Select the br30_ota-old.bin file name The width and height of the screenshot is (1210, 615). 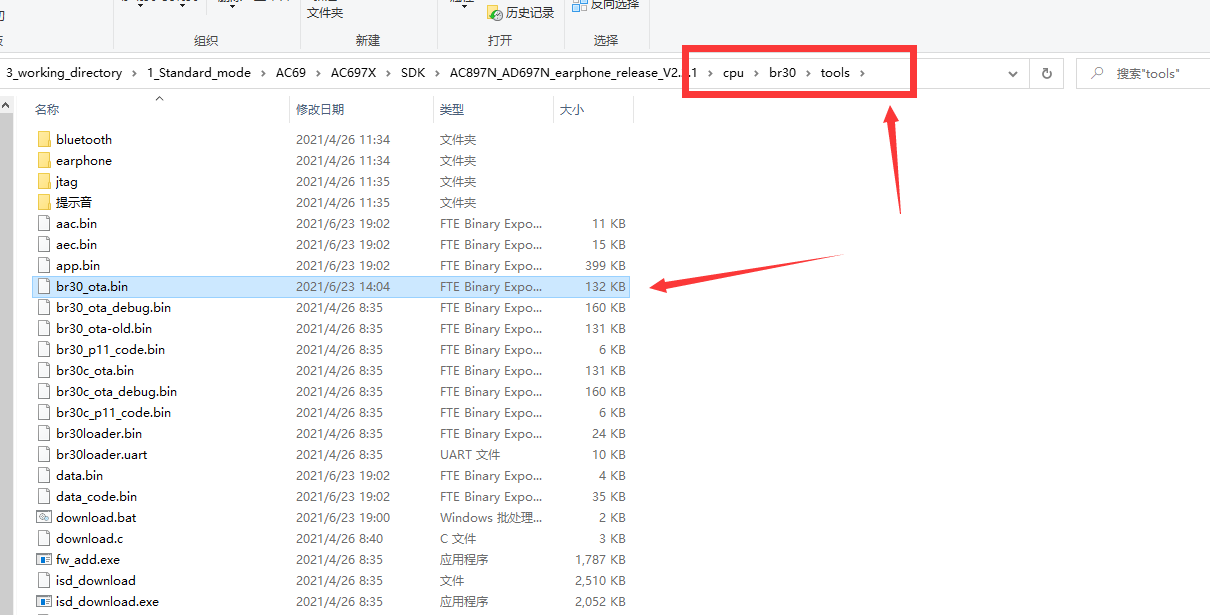pos(104,329)
